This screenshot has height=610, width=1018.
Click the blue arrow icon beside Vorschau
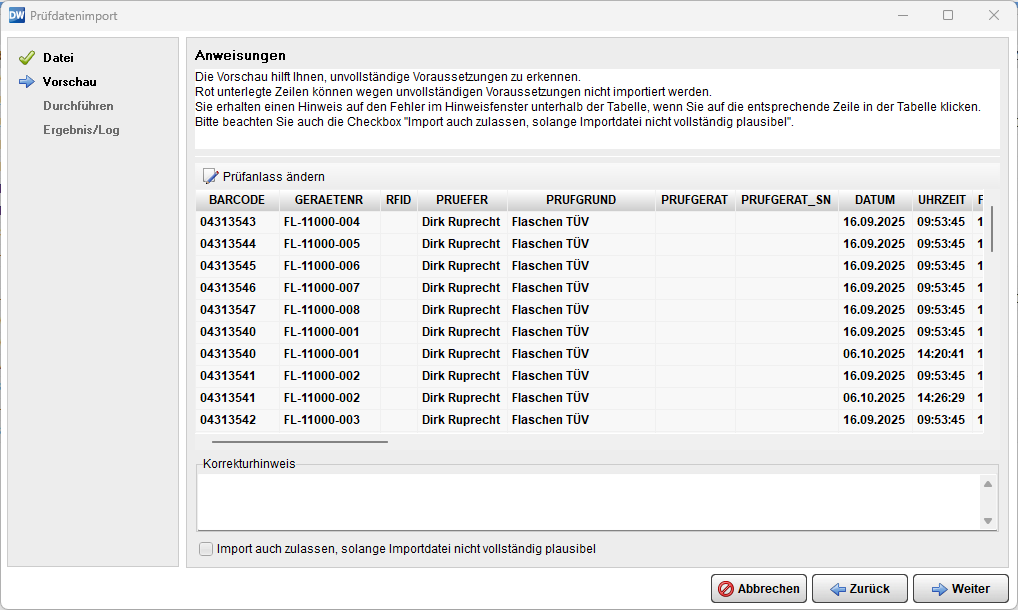click(27, 82)
